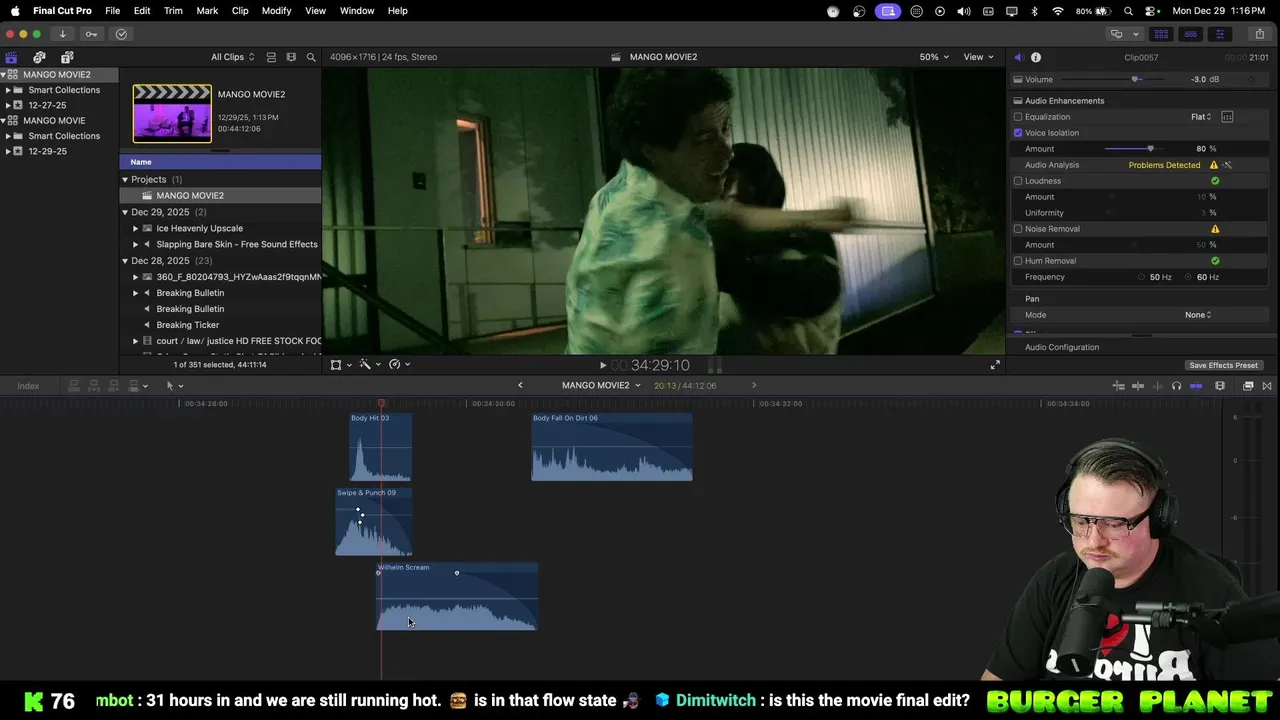
Task: Open the Photos and Audio sidebar
Action: [x=39, y=57]
